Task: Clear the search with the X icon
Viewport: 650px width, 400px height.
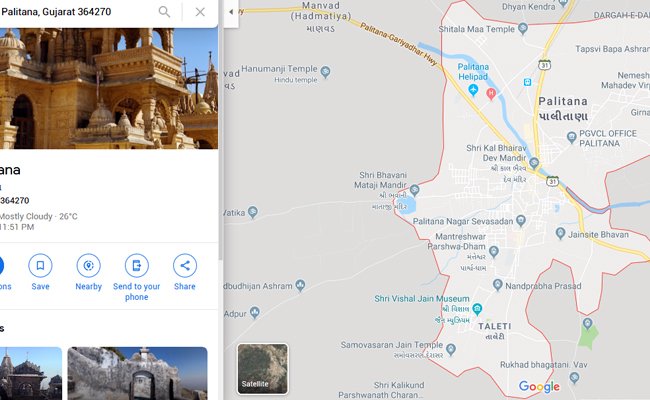Action: click(200, 12)
